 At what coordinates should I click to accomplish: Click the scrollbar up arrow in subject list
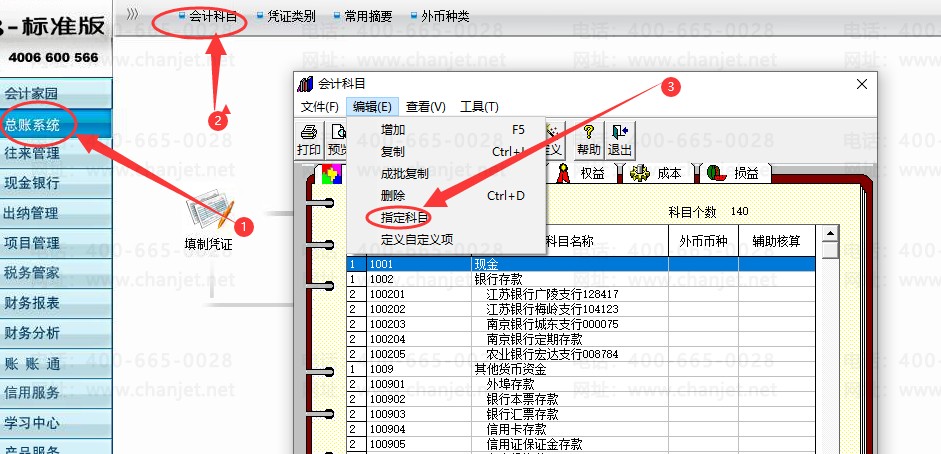click(x=830, y=234)
